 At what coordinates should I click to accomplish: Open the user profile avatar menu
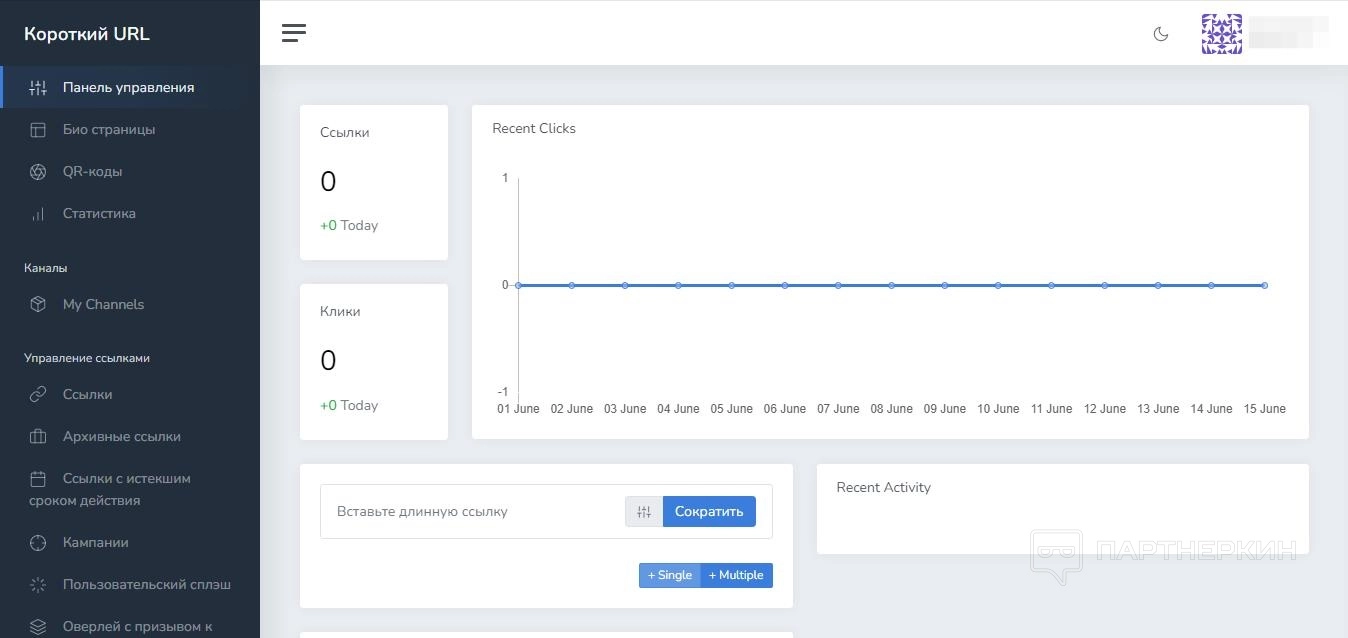tap(1222, 34)
